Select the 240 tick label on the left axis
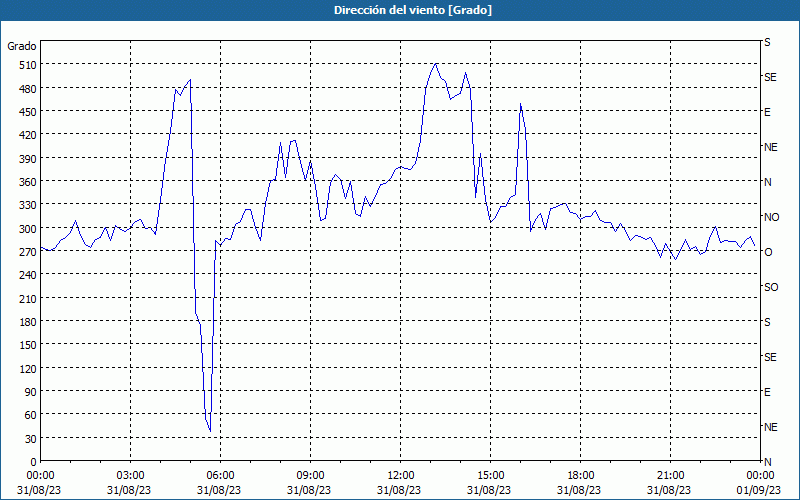 pyautogui.click(x=28, y=275)
